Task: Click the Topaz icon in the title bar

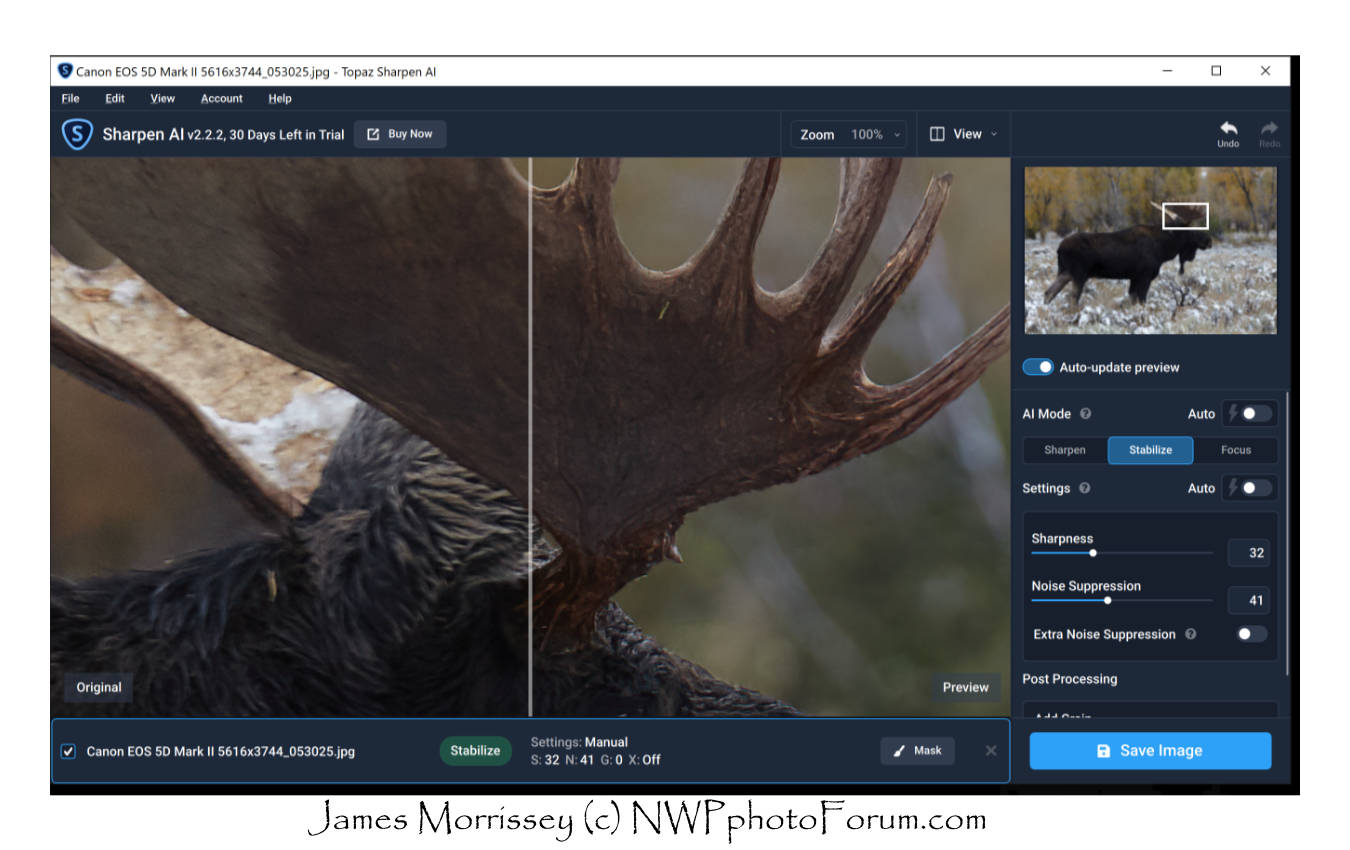Action: pos(65,71)
